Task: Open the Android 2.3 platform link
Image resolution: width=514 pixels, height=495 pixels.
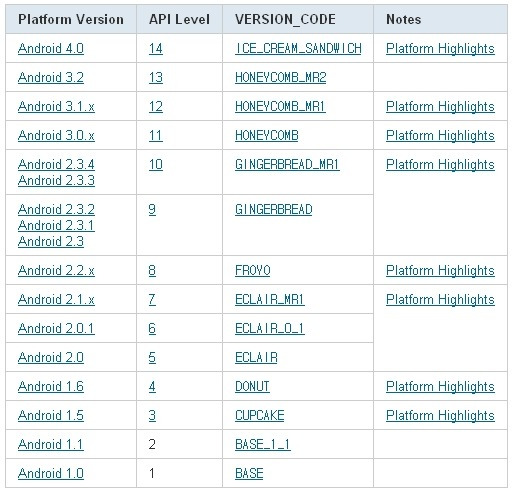Action: (x=51, y=241)
